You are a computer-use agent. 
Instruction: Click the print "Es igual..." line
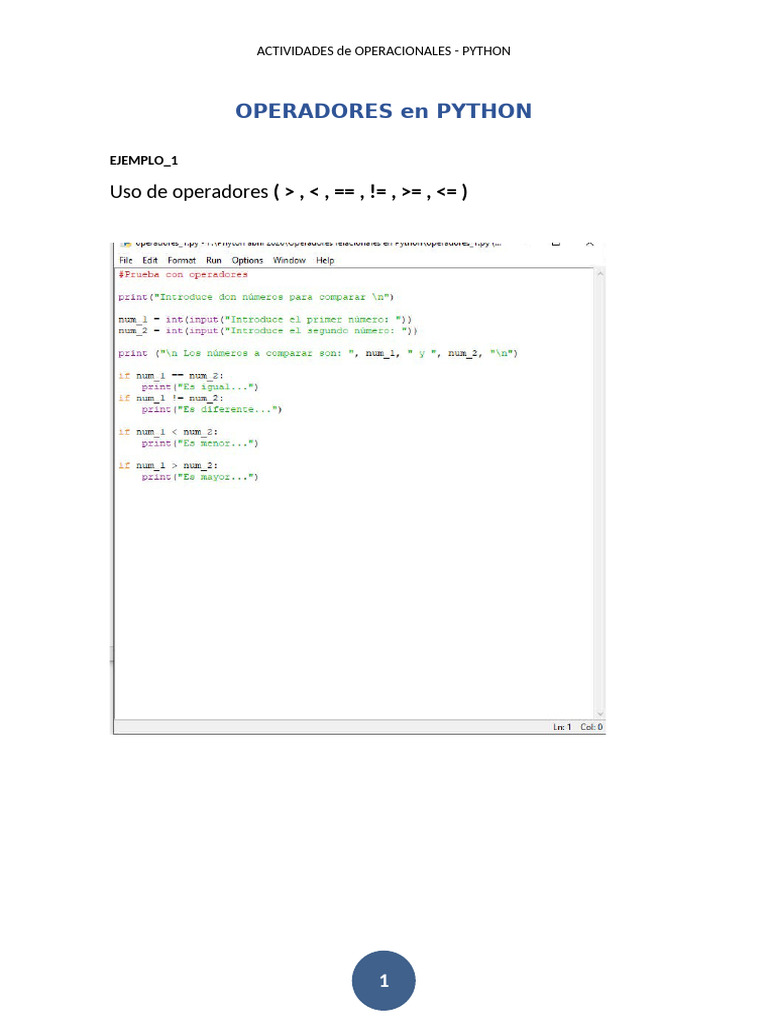(x=200, y=387)
